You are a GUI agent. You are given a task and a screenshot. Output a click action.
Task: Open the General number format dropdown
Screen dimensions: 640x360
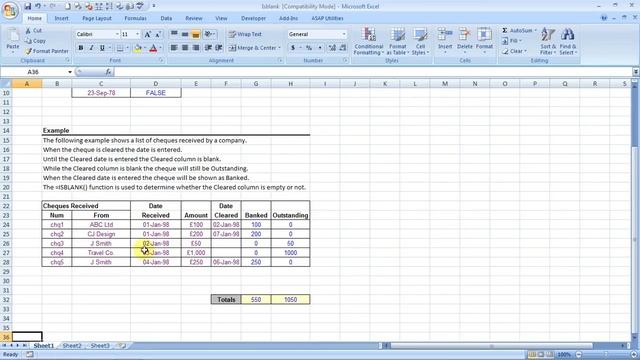pos(344,34)
